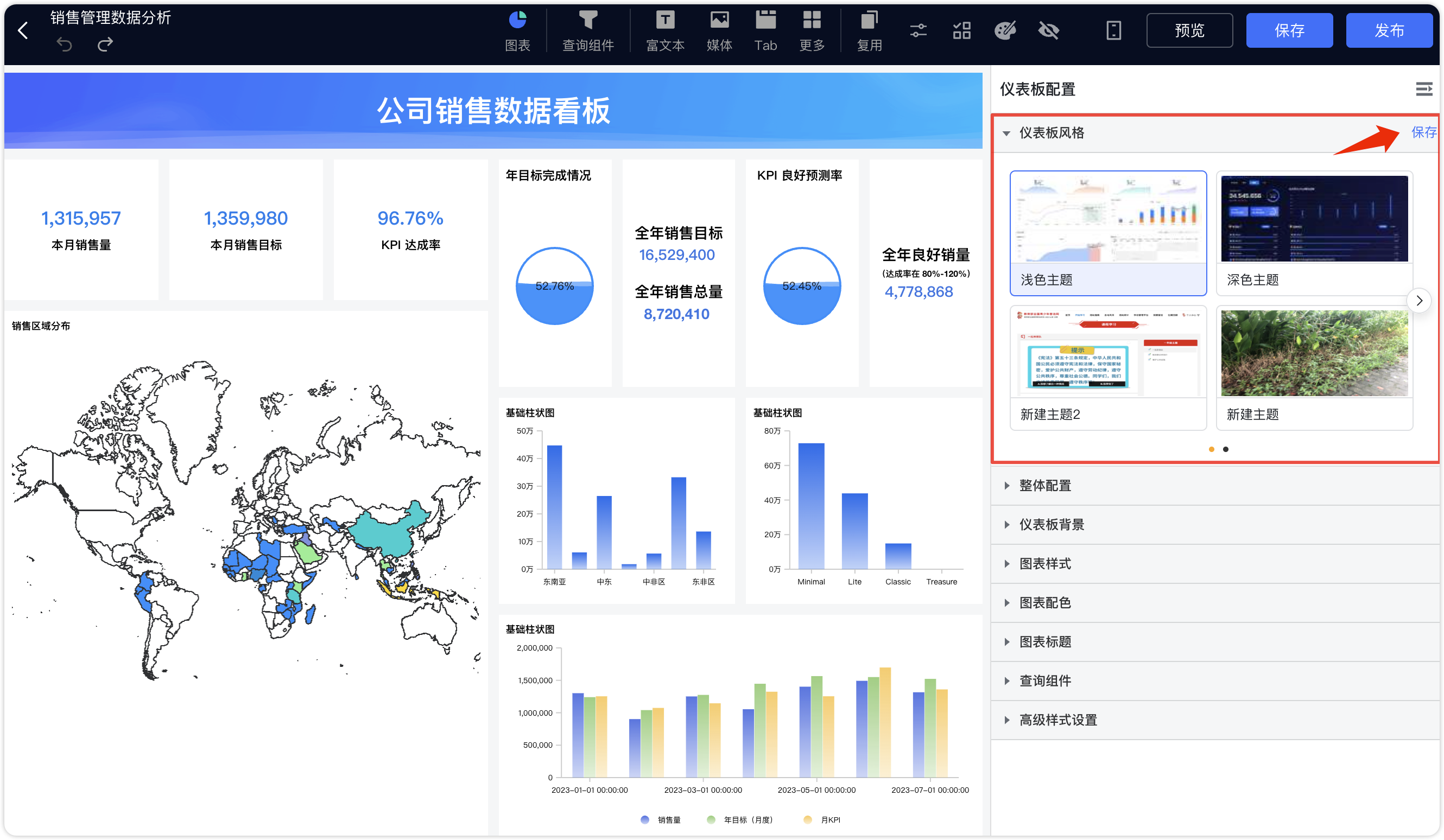Open the layout grid icon
Viewport: 1444px width, 840px height.
pos(961,30)
